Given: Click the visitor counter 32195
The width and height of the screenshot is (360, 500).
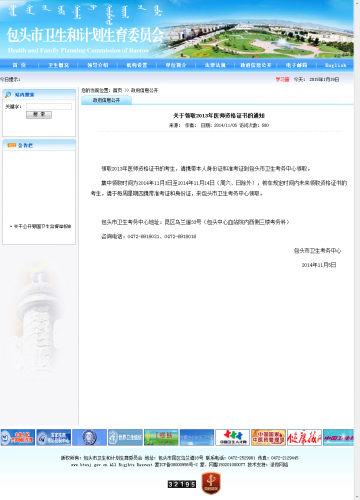Looking at the screenshot, I should pos(182,484).
